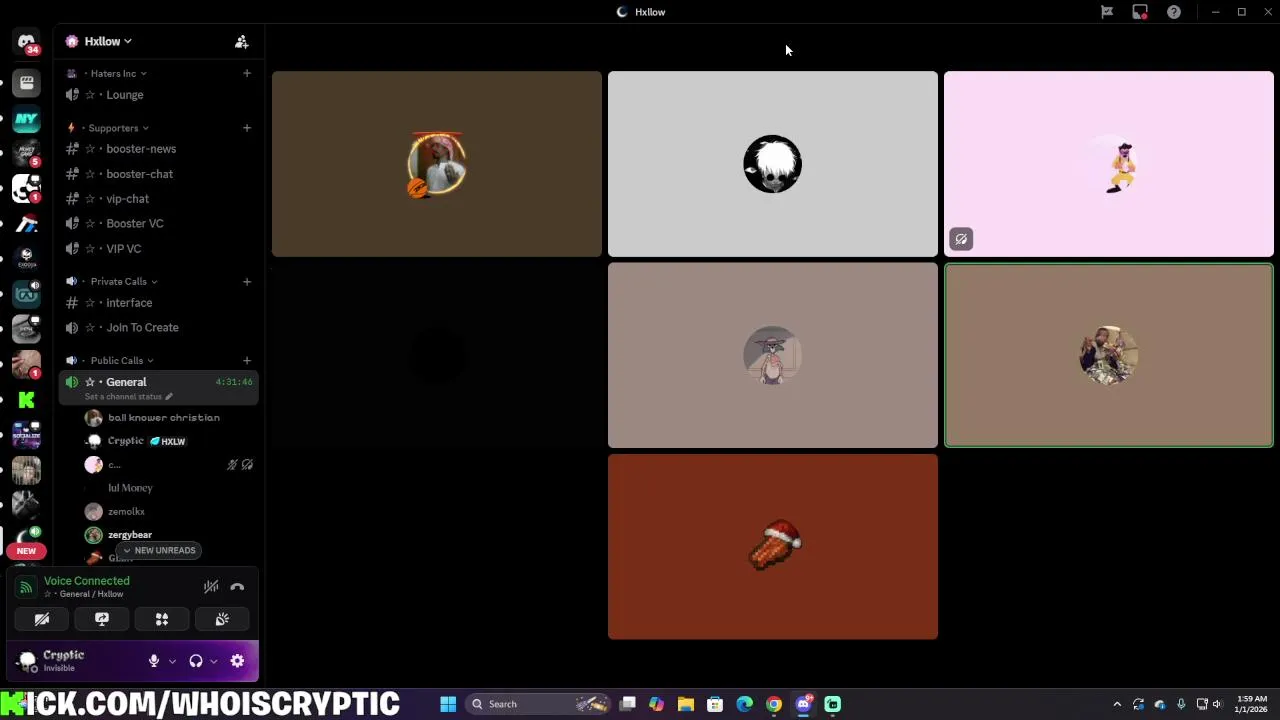Open the NY server icon
This screenshot has height=720, width=1280.
(x=26, y=119)
